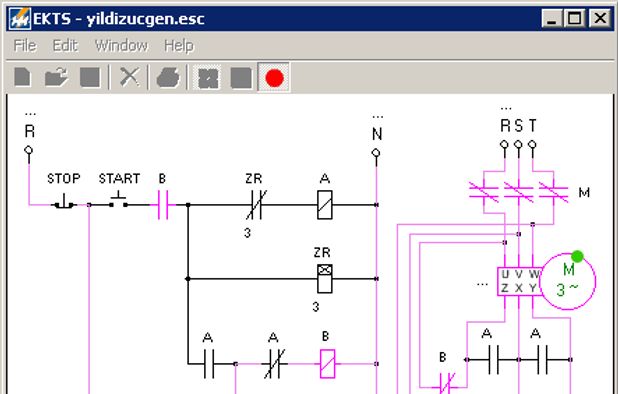Click the Delete (X) toolbar icon
Viewport: 618px width, 394px height.
(x=130, y=77)
